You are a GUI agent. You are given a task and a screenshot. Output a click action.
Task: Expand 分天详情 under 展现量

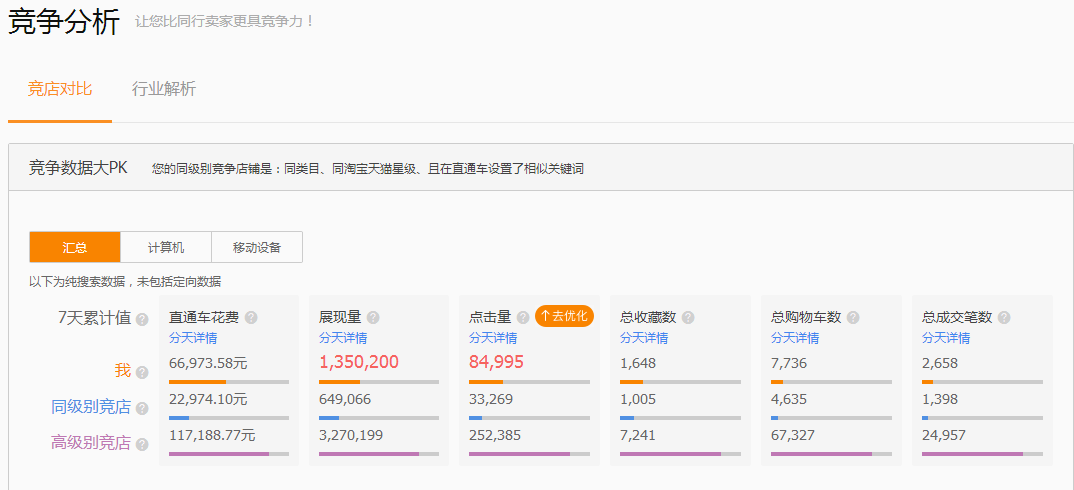(x=343, y=338)
